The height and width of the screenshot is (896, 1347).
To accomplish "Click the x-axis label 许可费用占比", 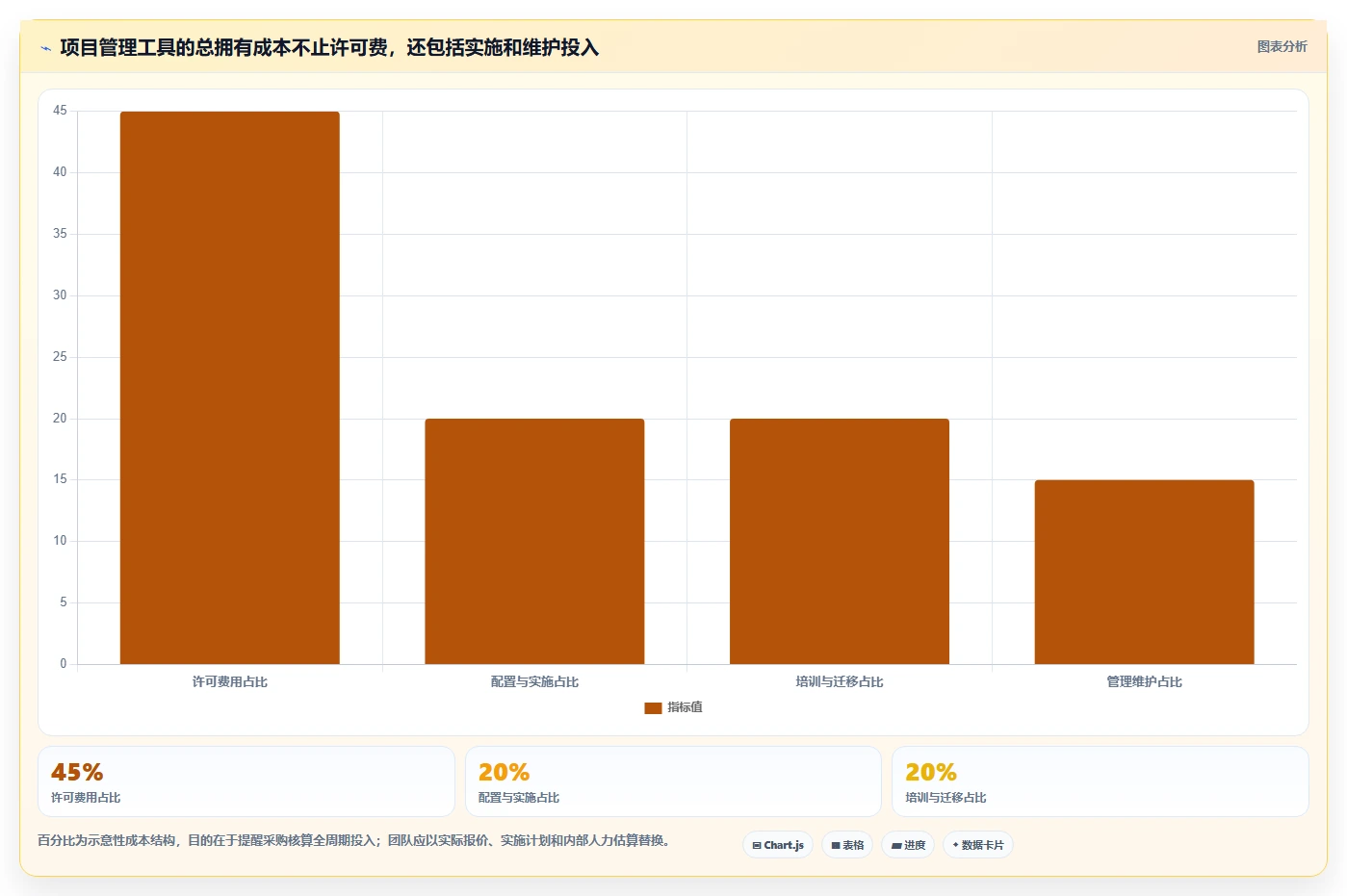I will (229, 681).
